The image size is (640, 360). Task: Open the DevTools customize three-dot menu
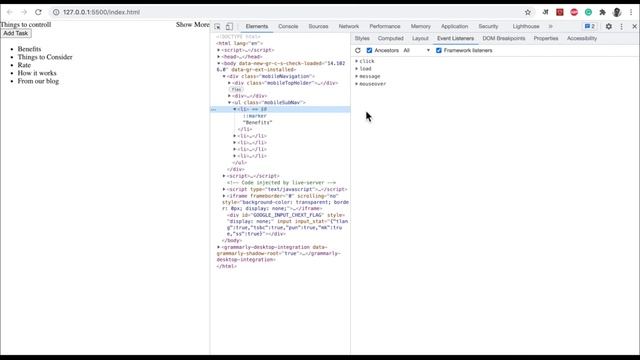622,27
